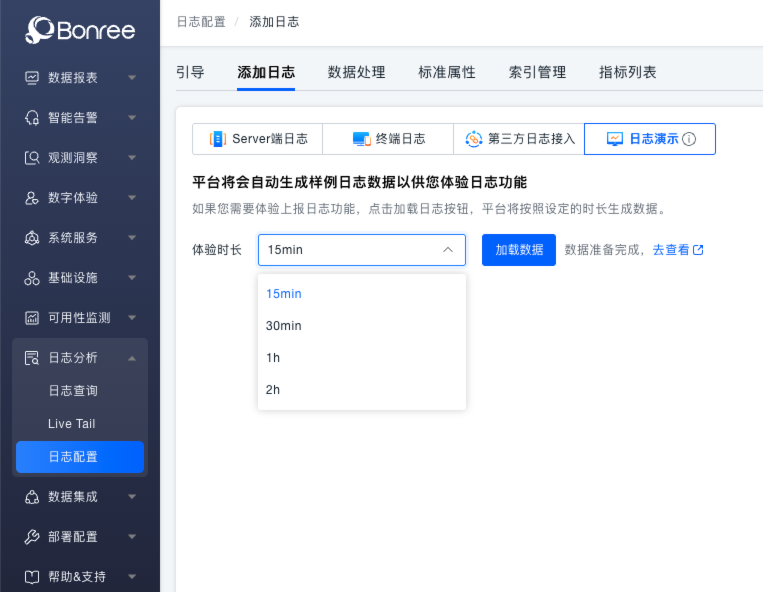Select the 第三方日志接入 option
Viewport: 763px width, 592px height.
point(518,139)
